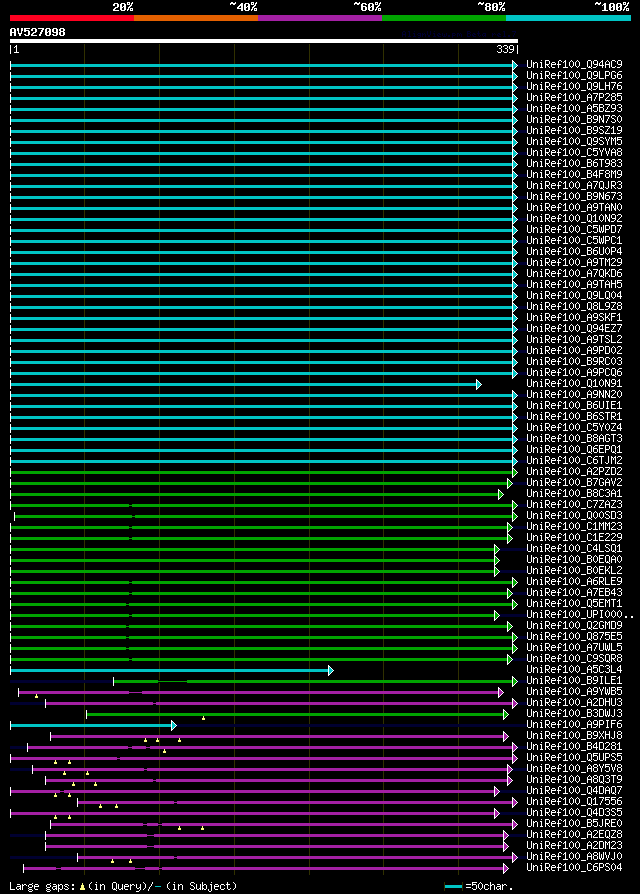Select the white AV527098 query sequence bar
Viewport: 640px width, 894px height.
point(263,41)
